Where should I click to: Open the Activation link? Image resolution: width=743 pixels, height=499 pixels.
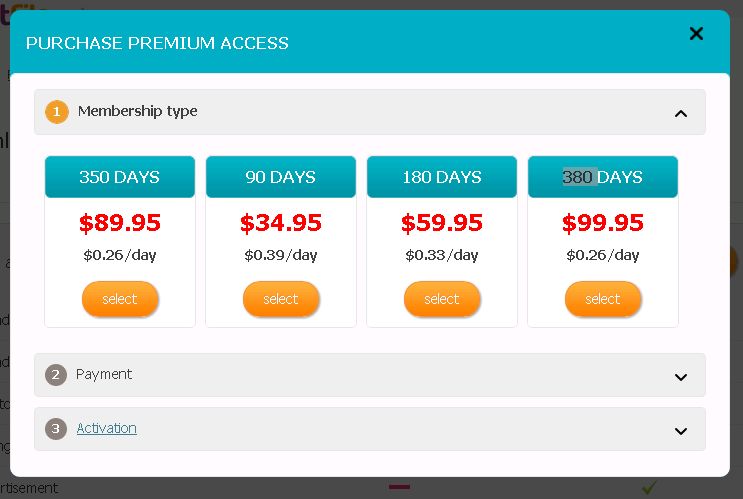107,428
